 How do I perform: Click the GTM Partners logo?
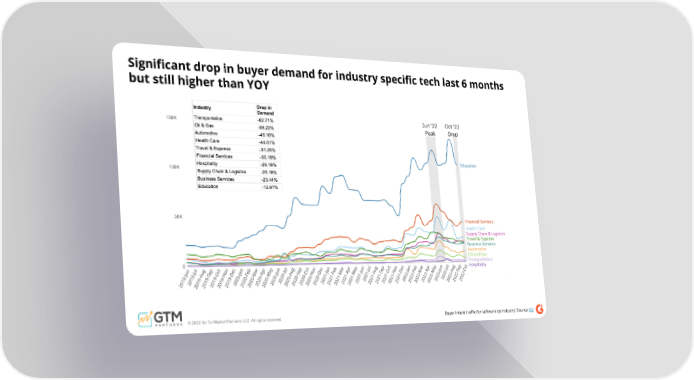click(x=160, y=319)
